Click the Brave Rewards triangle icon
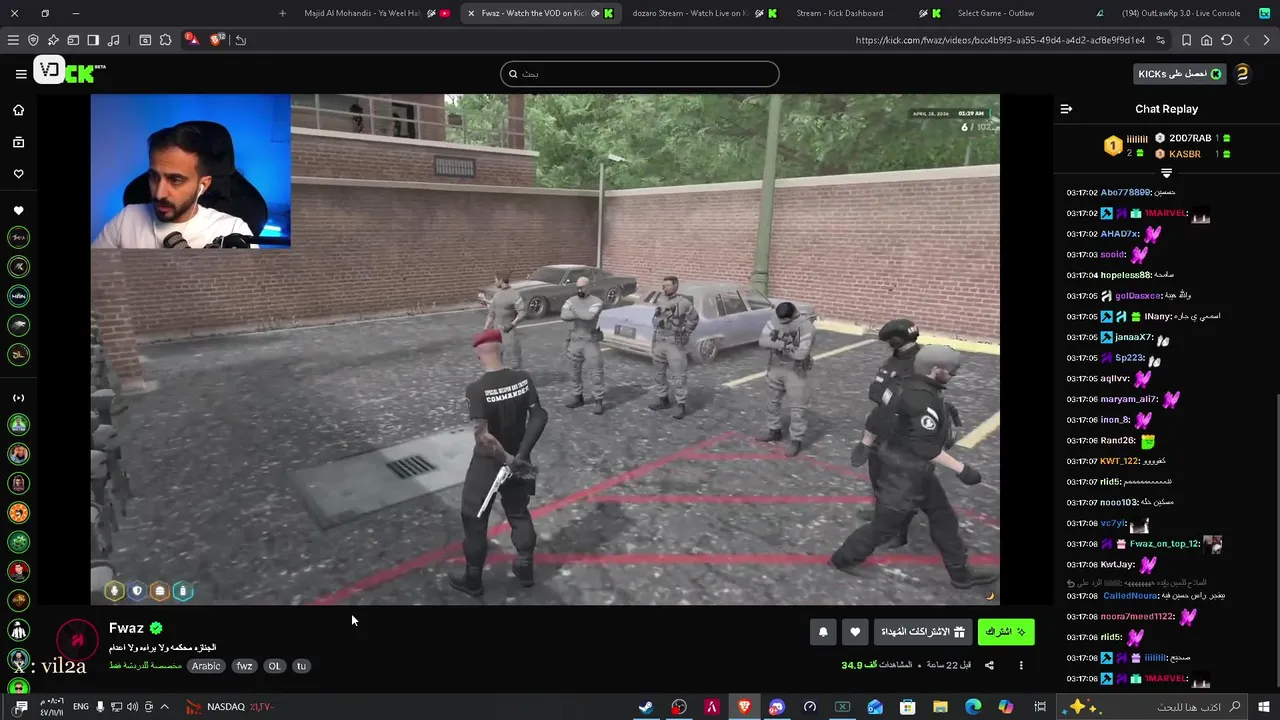The width and height of the screenshot is (1280, 720). point(190,40)
